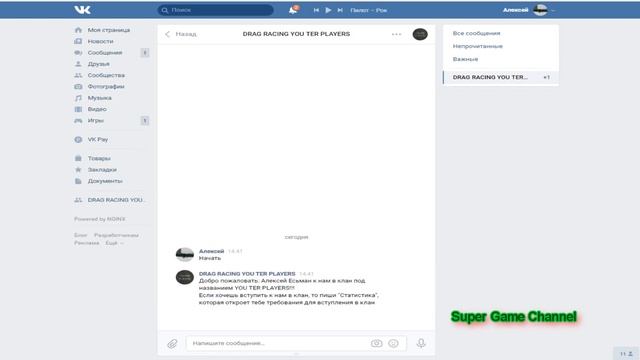Open the Алексей profile menu in header
This screenshot has height=360, width=640.
click(x=529, y=10)
